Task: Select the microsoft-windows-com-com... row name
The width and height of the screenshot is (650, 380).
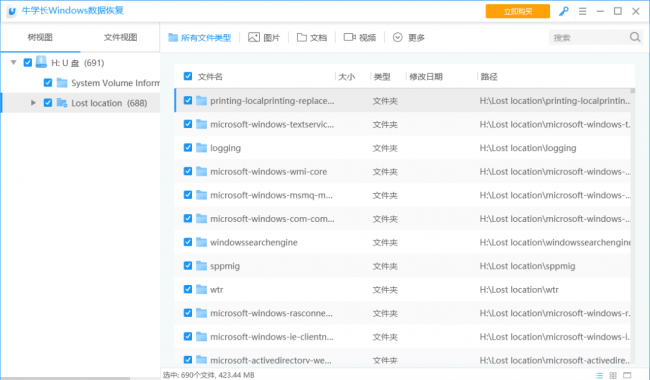Action: point(272,219)
